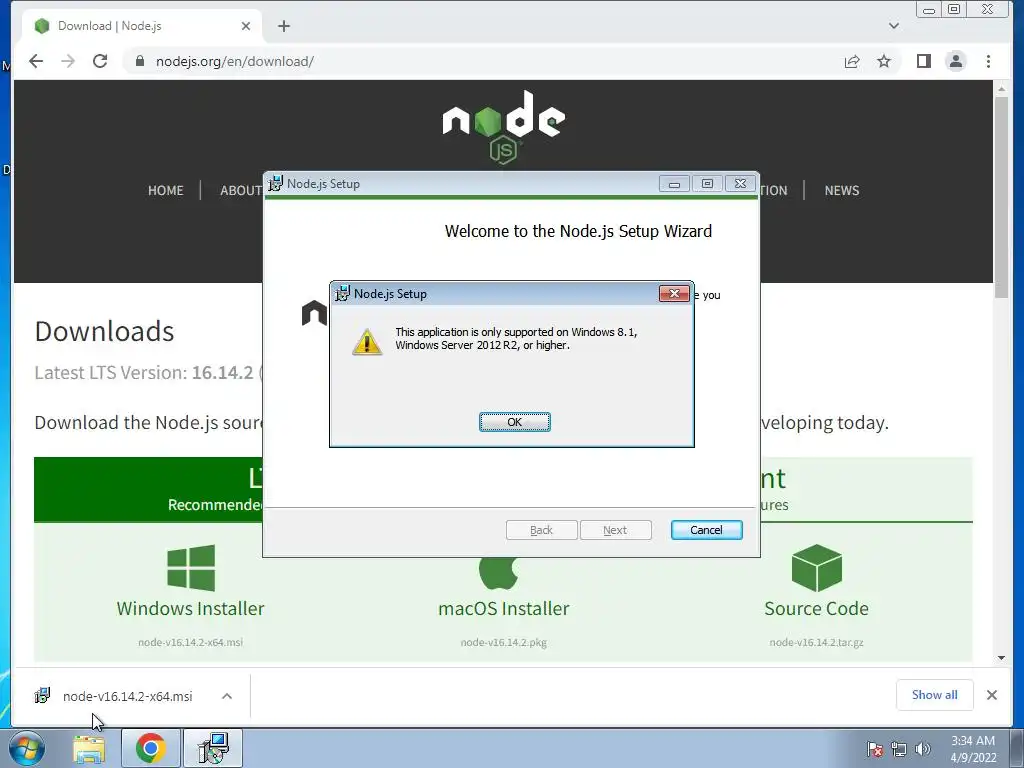Open the Action Center flag tray icon

click(875, 749)
